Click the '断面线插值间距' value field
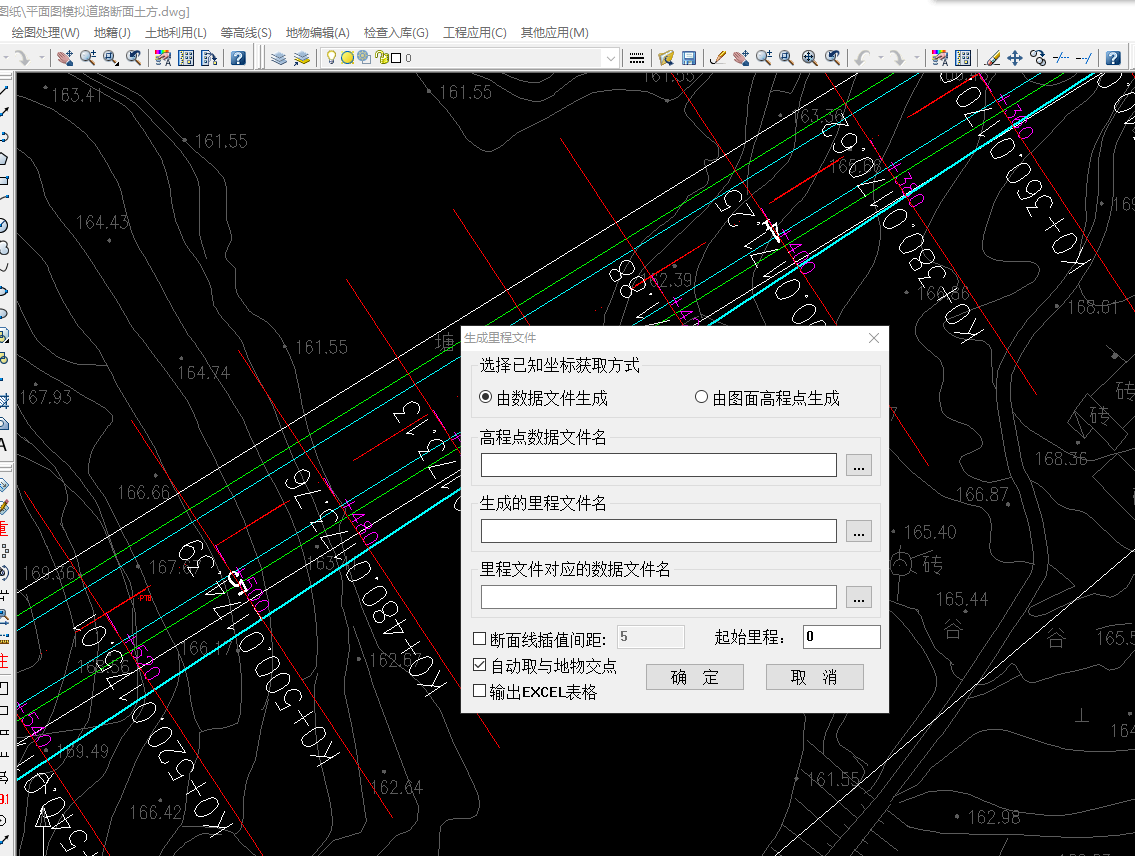The height and width of the screenshot is (856, 1135). (651, 637)
